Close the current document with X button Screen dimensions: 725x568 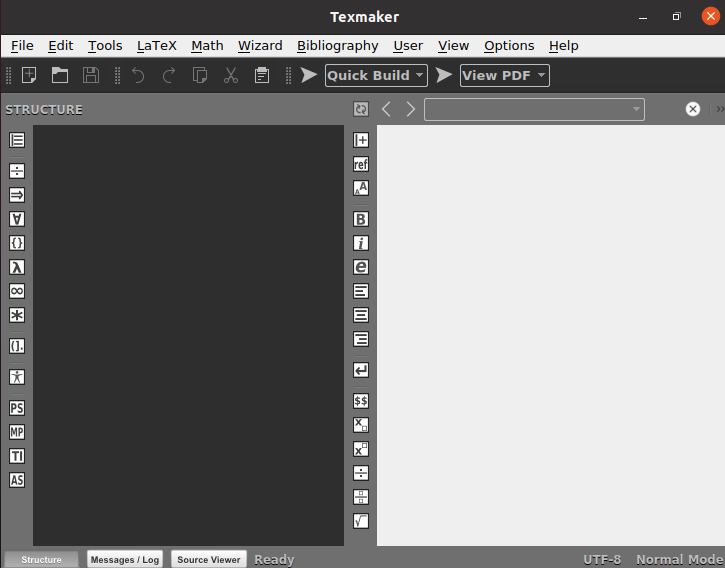click(x=693, y=109)
